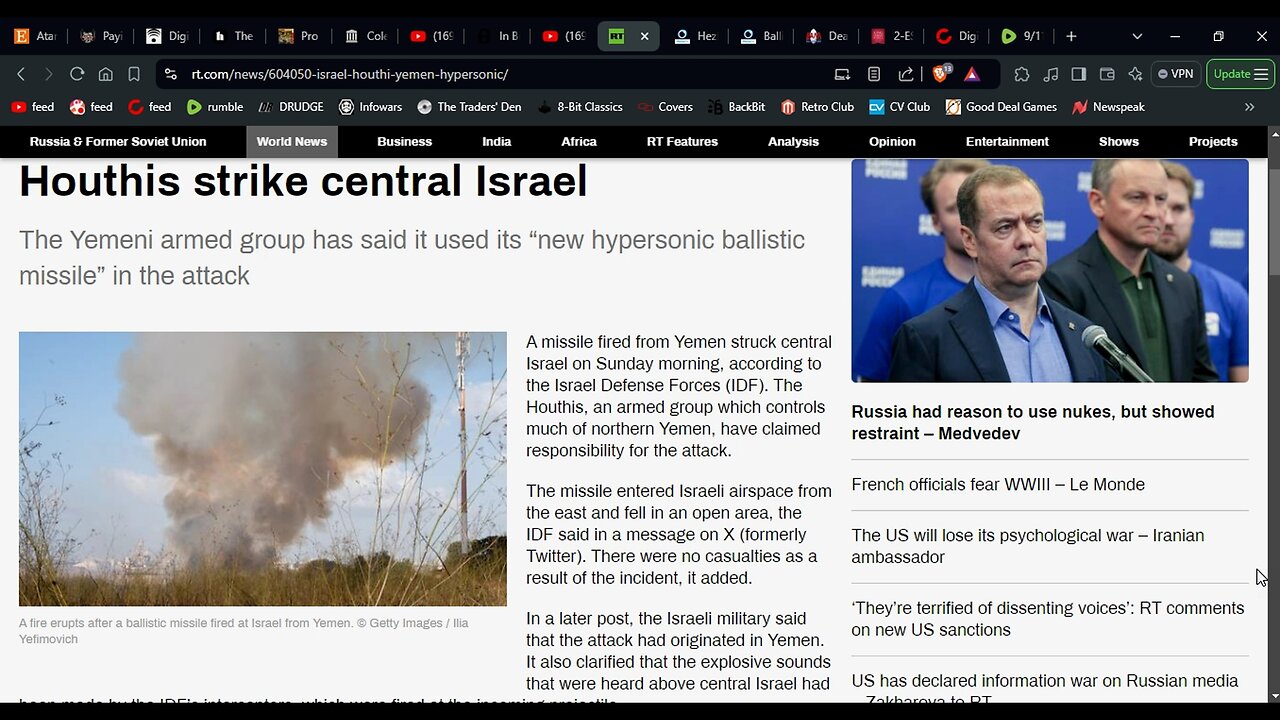
Task: Switch to the Atari browser tab
Action: point(36,36)
